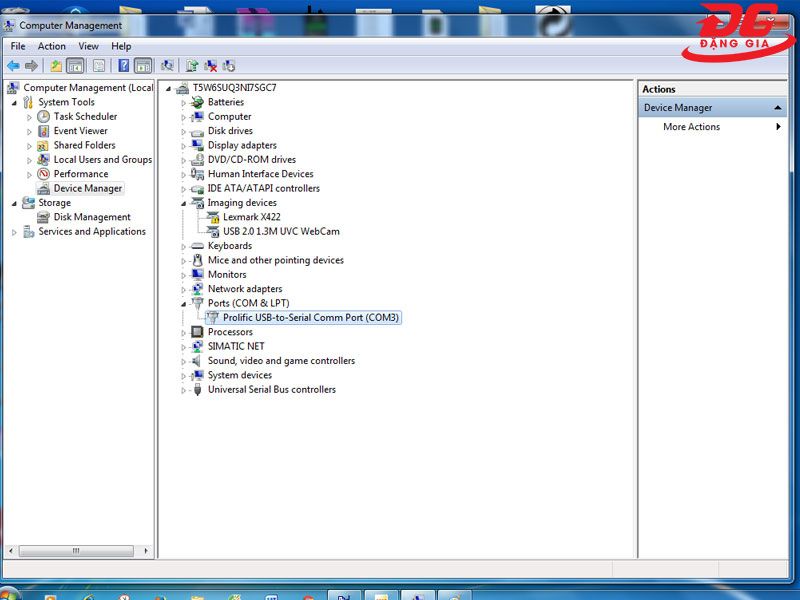Click left arrow of console tree scrollbar

pos(11,551)
